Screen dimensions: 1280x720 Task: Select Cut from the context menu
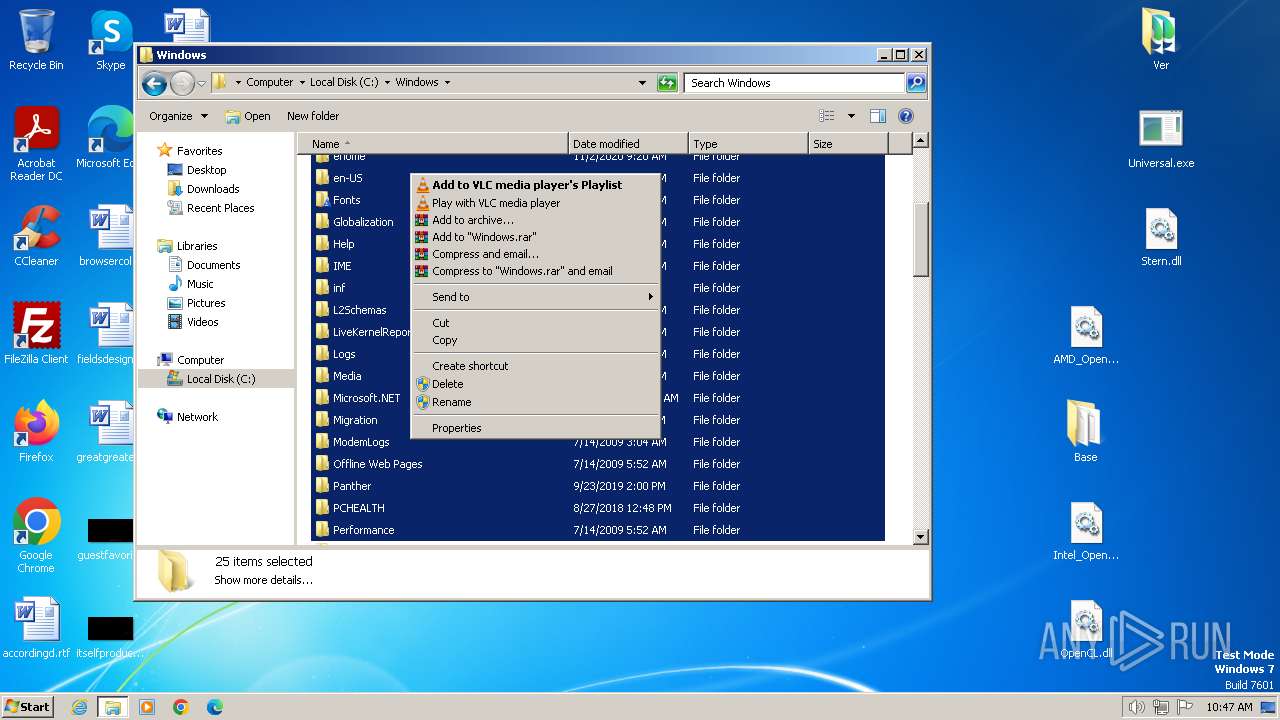click(x=536, y=323)
